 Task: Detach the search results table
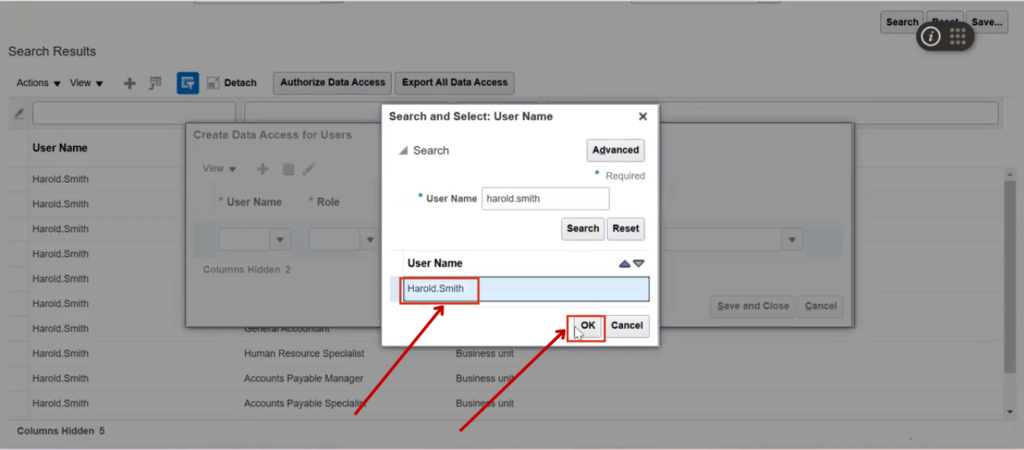232,83
